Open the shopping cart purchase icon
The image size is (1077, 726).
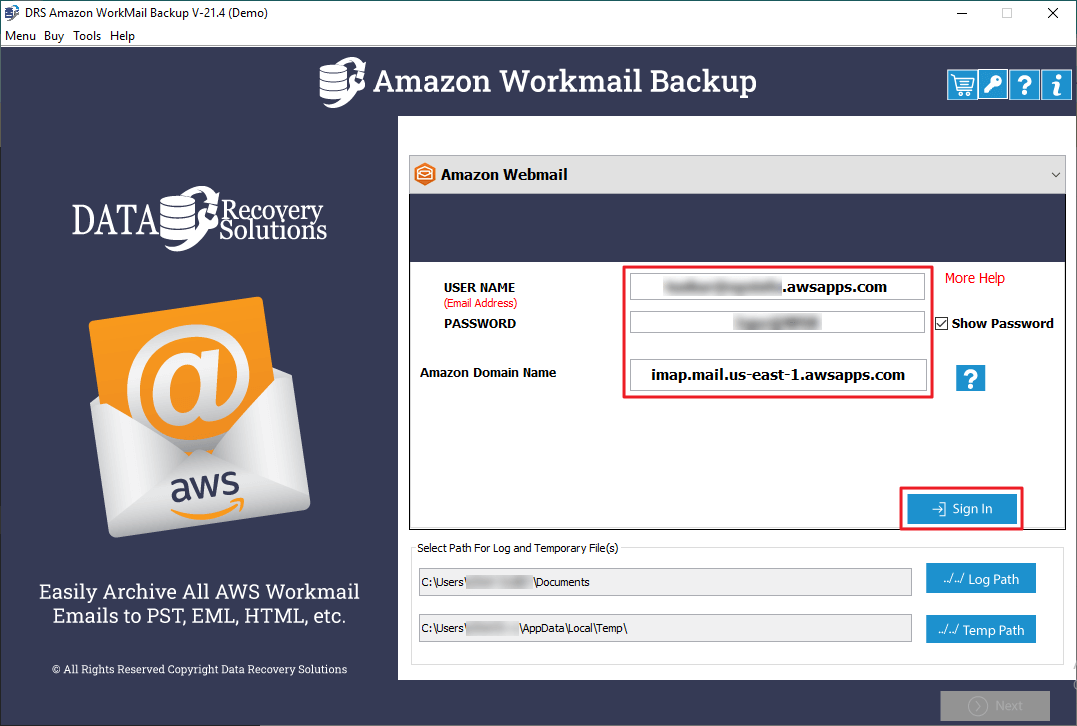961,84
